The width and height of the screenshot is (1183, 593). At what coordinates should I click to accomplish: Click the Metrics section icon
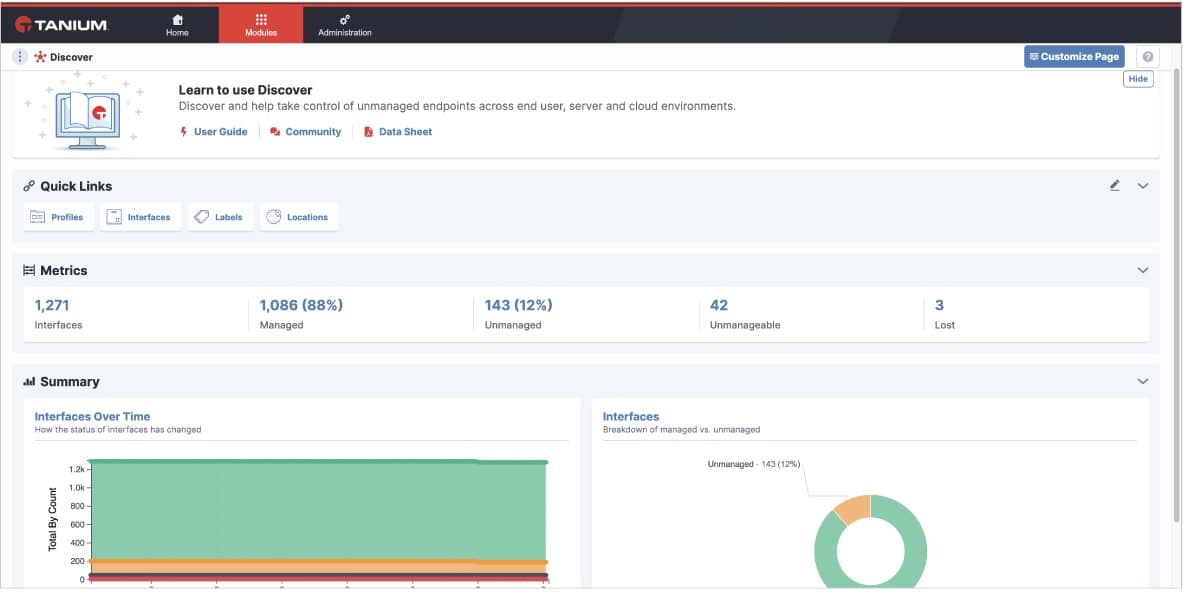29,270
